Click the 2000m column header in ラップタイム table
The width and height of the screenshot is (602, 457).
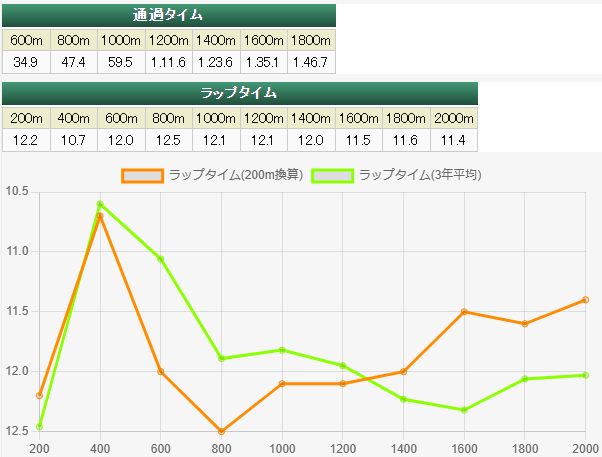(x=454, y=118)
